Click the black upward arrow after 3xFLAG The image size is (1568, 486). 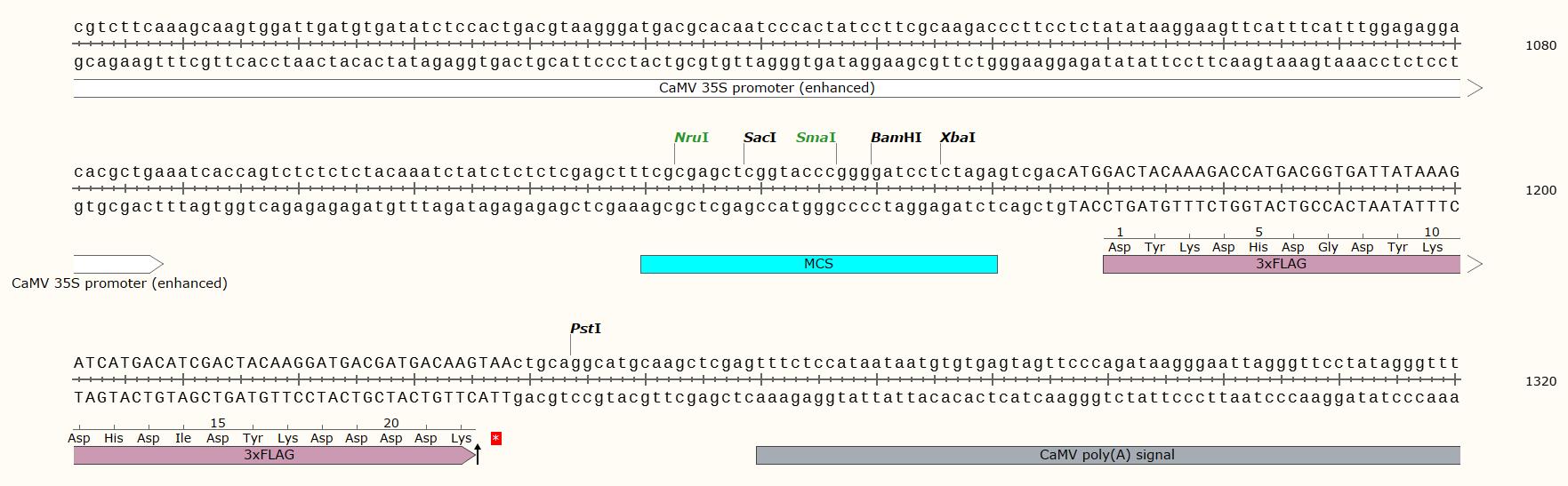pyautogui.click(x=478, y=454)
